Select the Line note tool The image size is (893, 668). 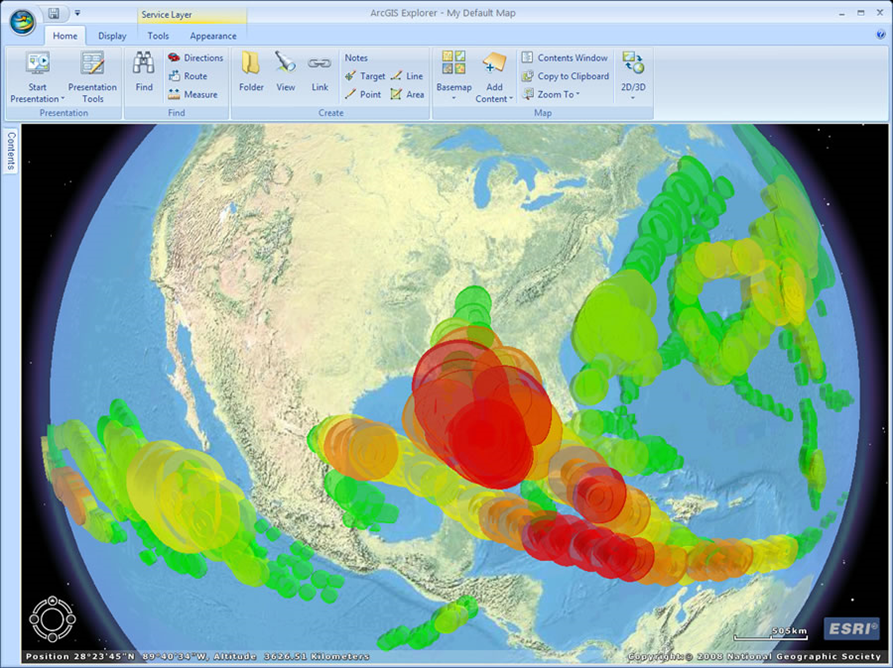[x=407, y=76]
